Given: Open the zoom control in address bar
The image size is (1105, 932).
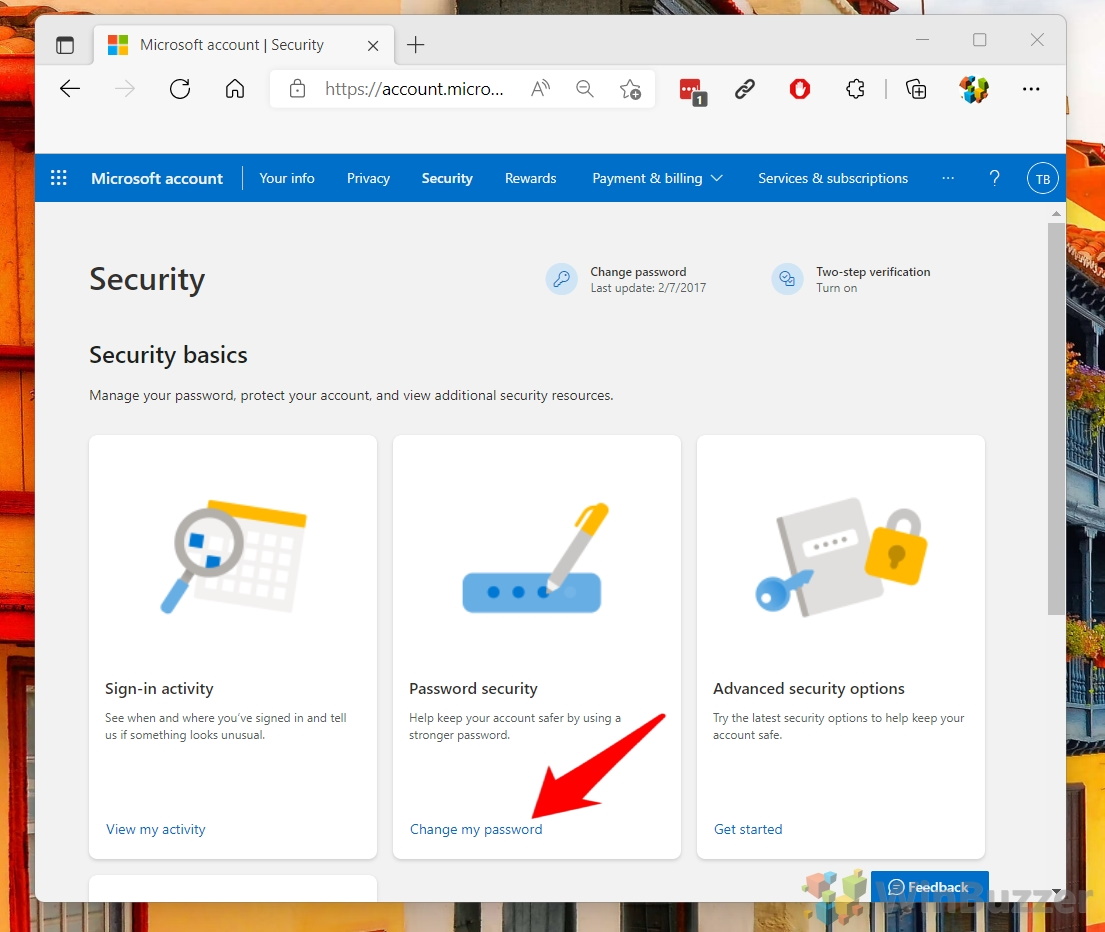Looking at the screenshot, I should click(584, 89).
